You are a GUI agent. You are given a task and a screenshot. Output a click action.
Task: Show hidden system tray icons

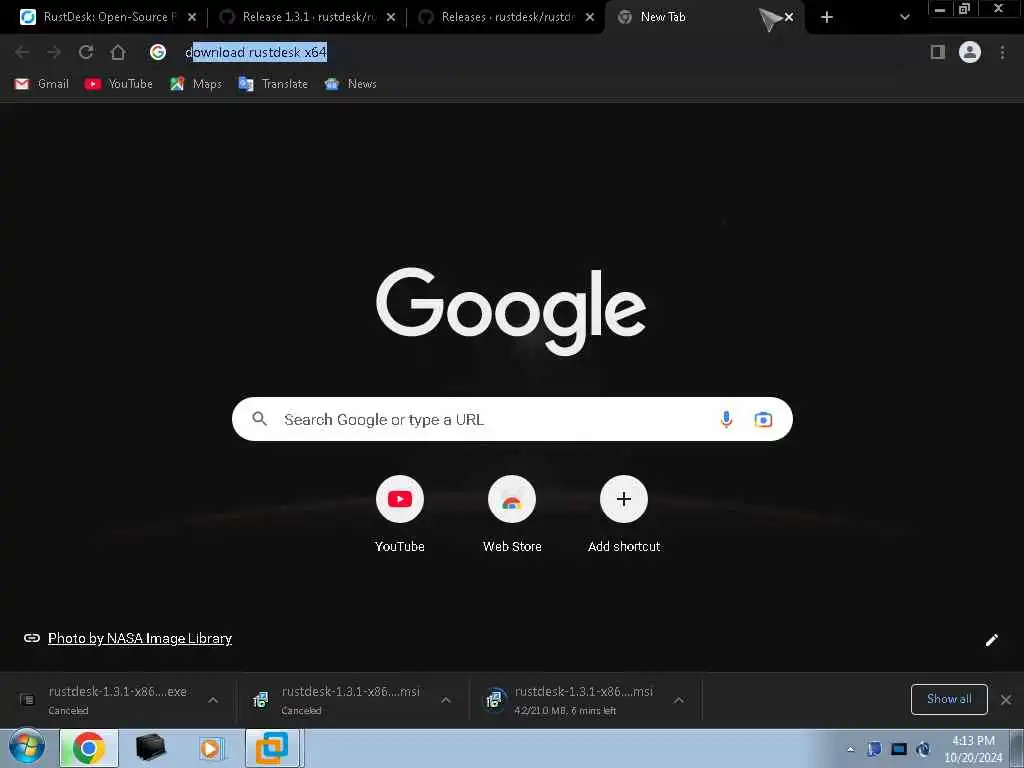850,749
